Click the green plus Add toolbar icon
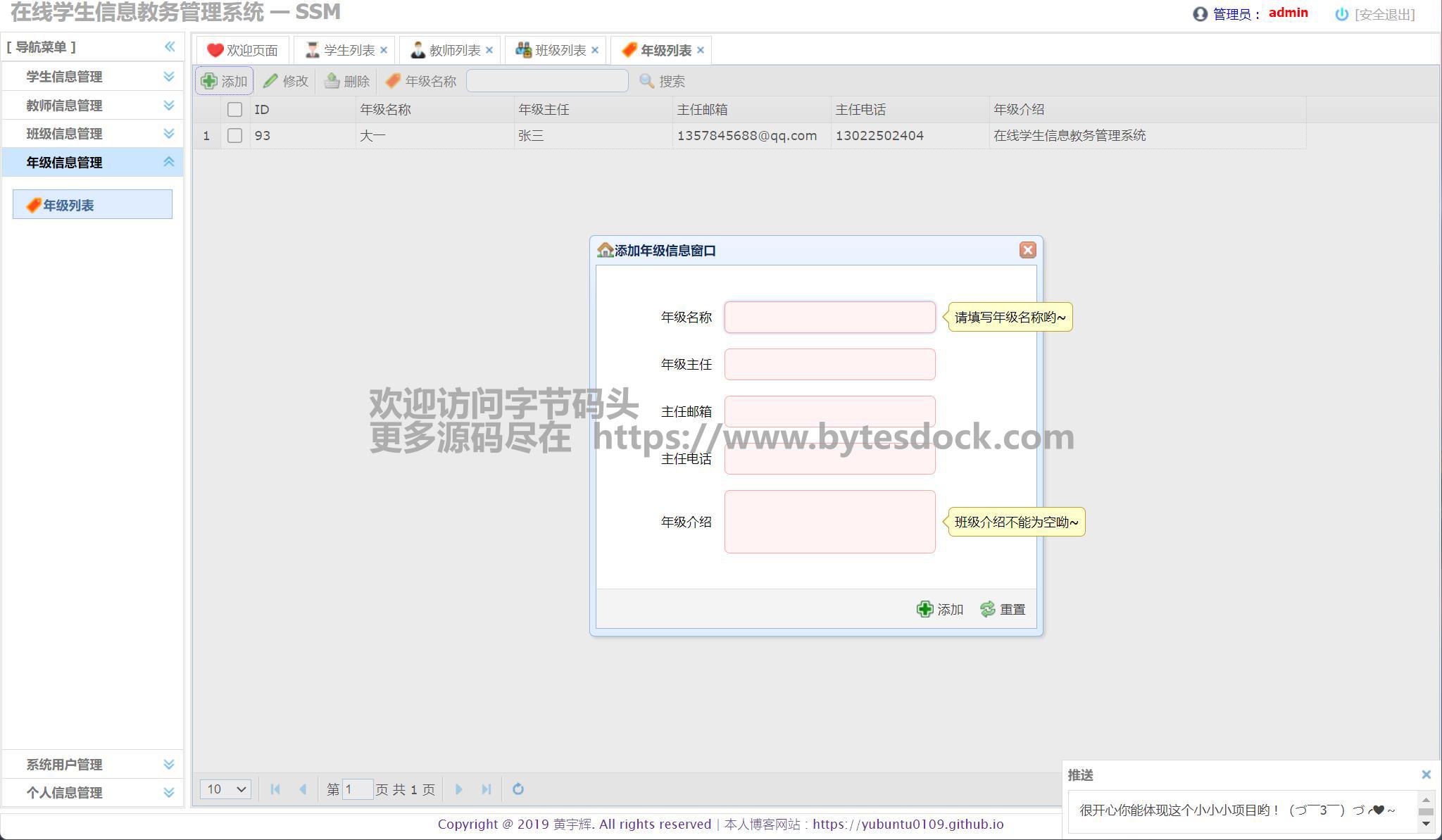 [x=209, y=81]
